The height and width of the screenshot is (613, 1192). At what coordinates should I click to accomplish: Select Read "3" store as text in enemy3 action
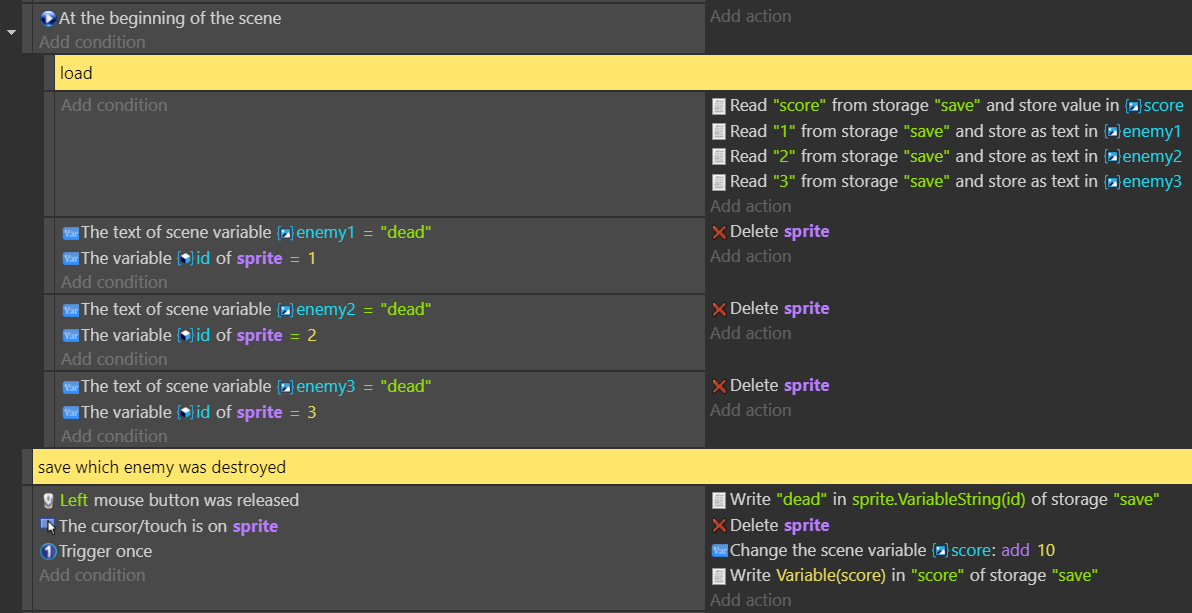click(956, 182)
